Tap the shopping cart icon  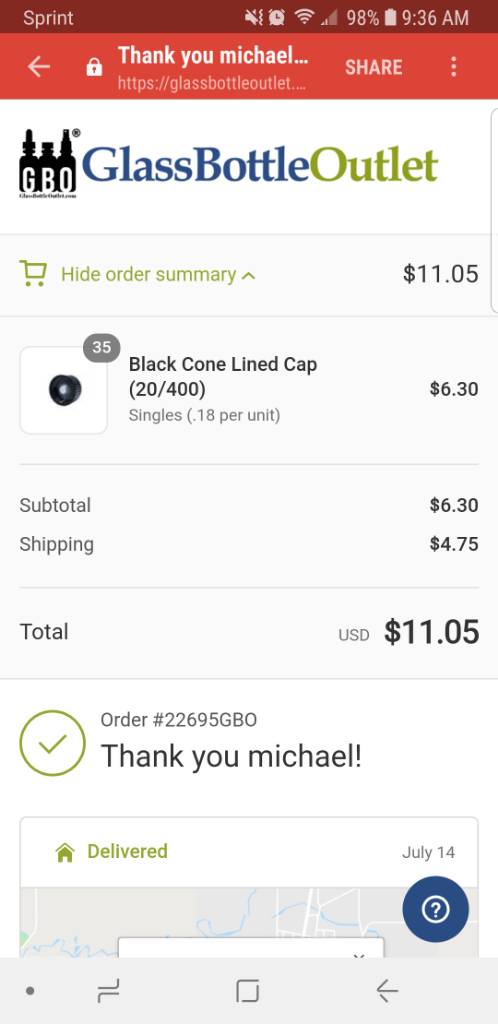[x=33, y=274]
